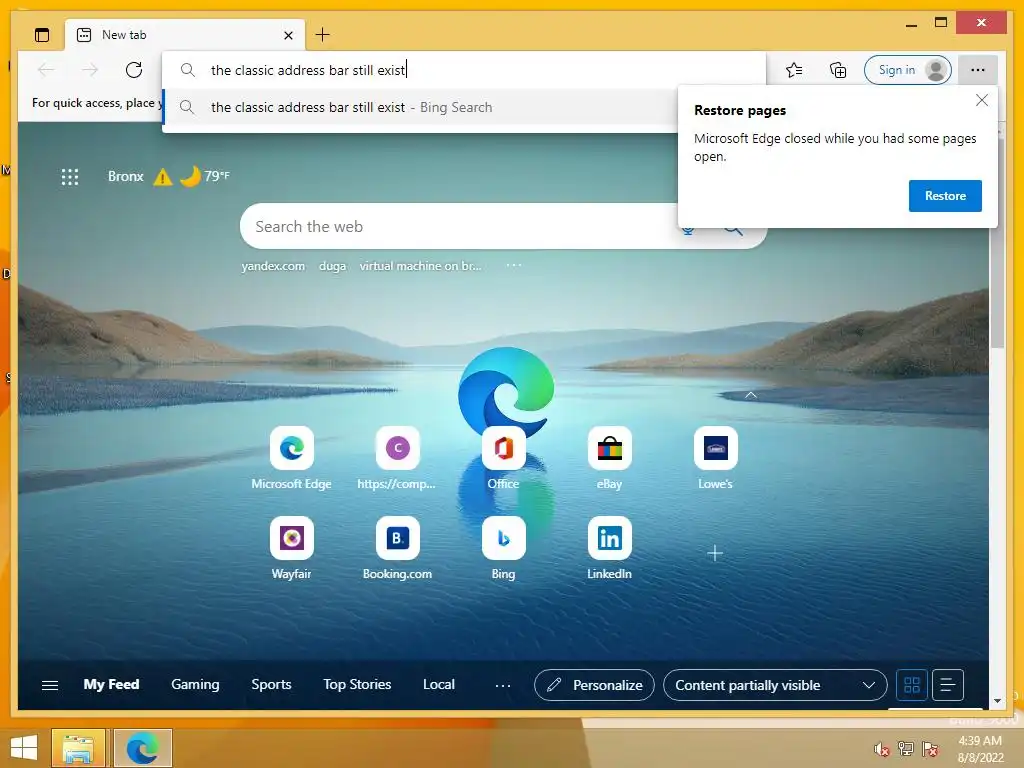Switch to the Gaming tab
This screenshot has width=1024, height=768.
click(195, 684)
